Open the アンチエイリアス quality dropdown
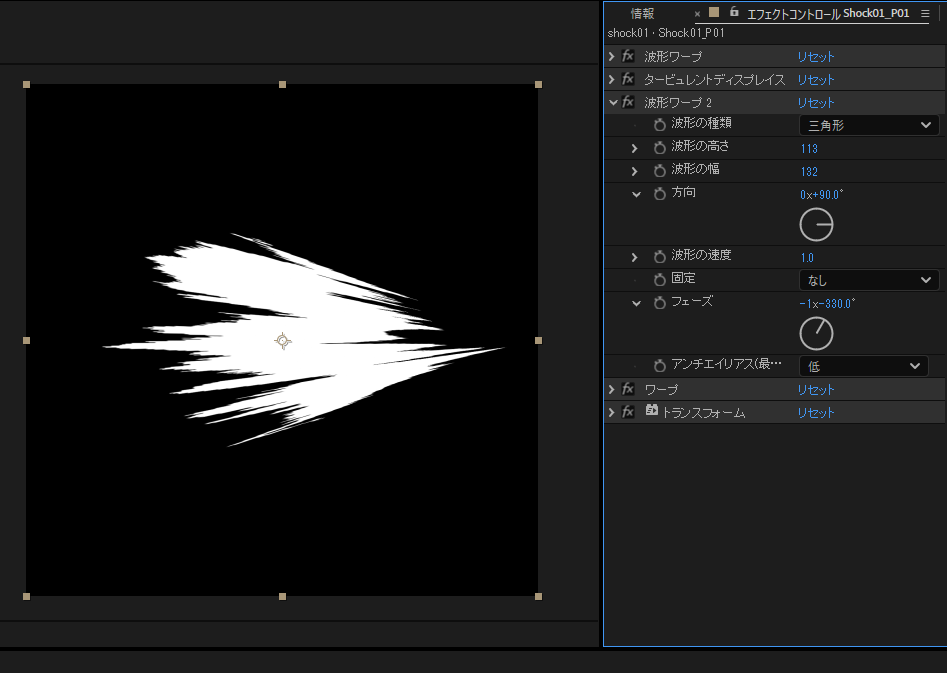Screen dimensions: 947x673 tap(863, 366)
